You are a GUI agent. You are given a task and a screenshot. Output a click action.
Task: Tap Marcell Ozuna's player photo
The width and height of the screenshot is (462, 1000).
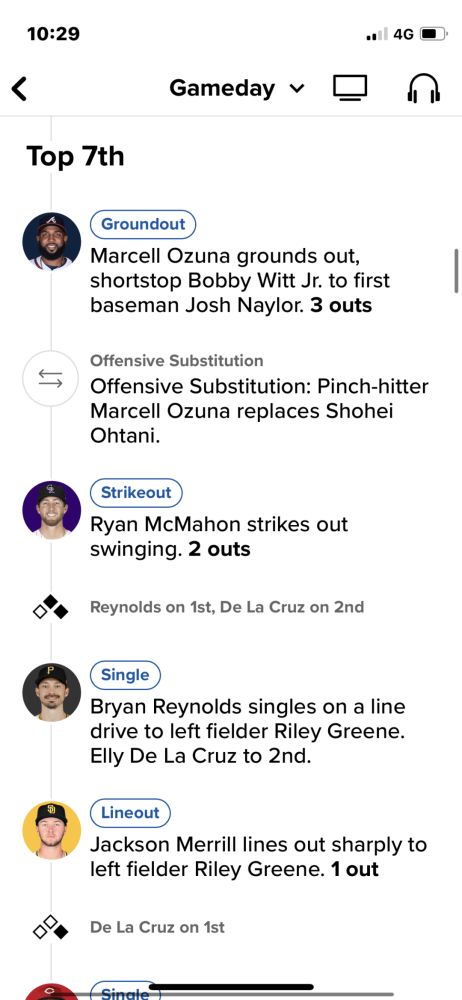click(x=52, y=242)
